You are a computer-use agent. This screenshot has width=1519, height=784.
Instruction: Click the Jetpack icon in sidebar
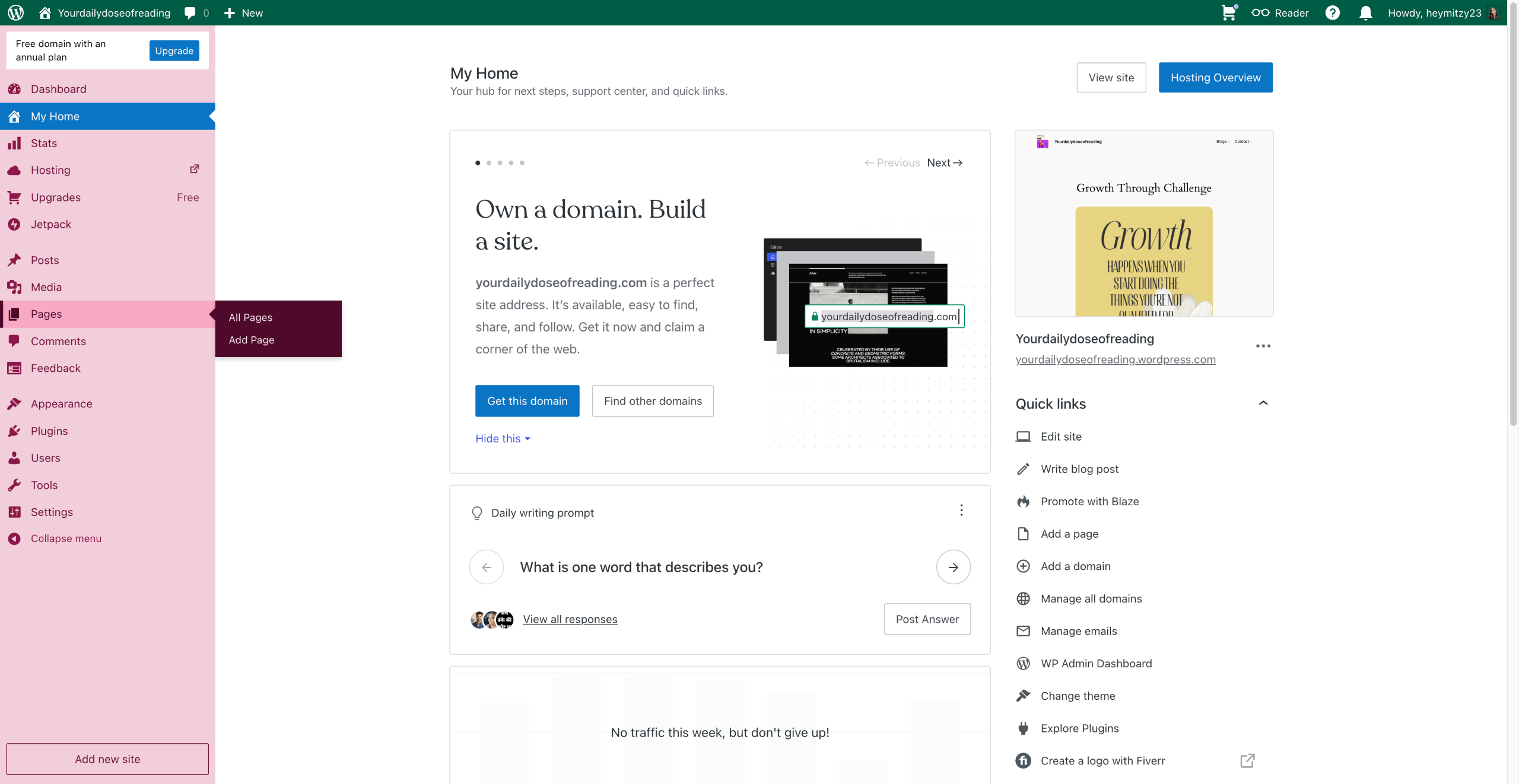14,224
